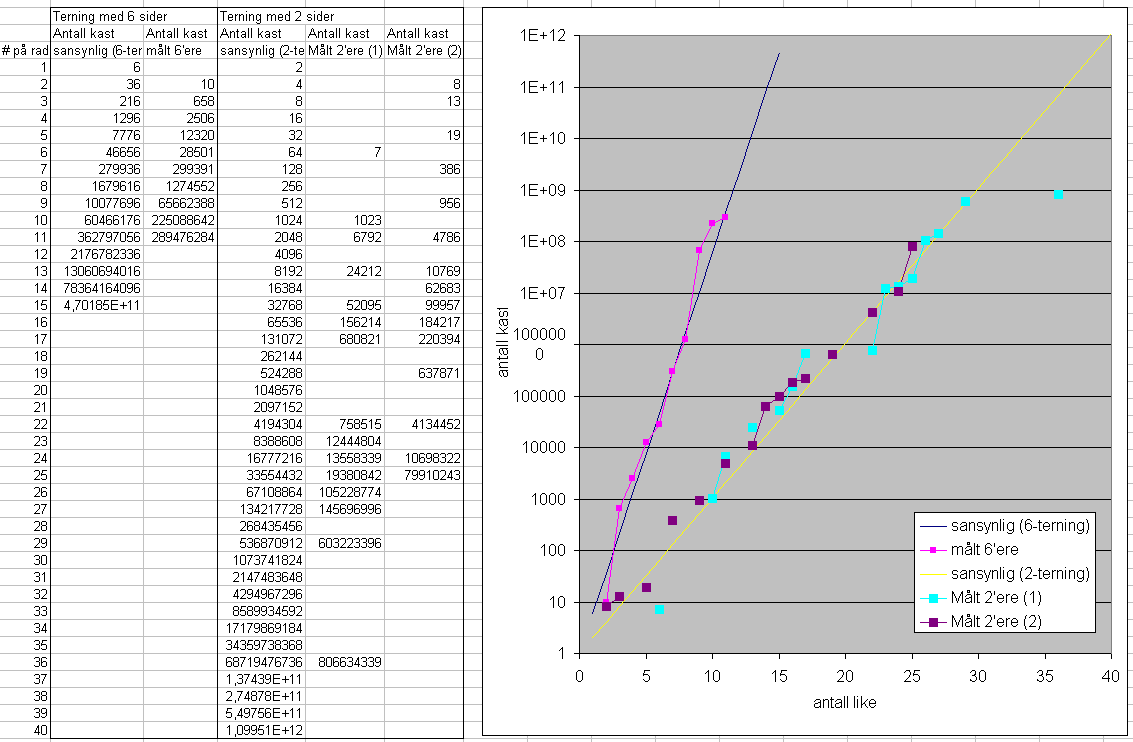The image size is (1133, 742).
Task: Click cell containing 4134452
Action: (x=423, y=424)
